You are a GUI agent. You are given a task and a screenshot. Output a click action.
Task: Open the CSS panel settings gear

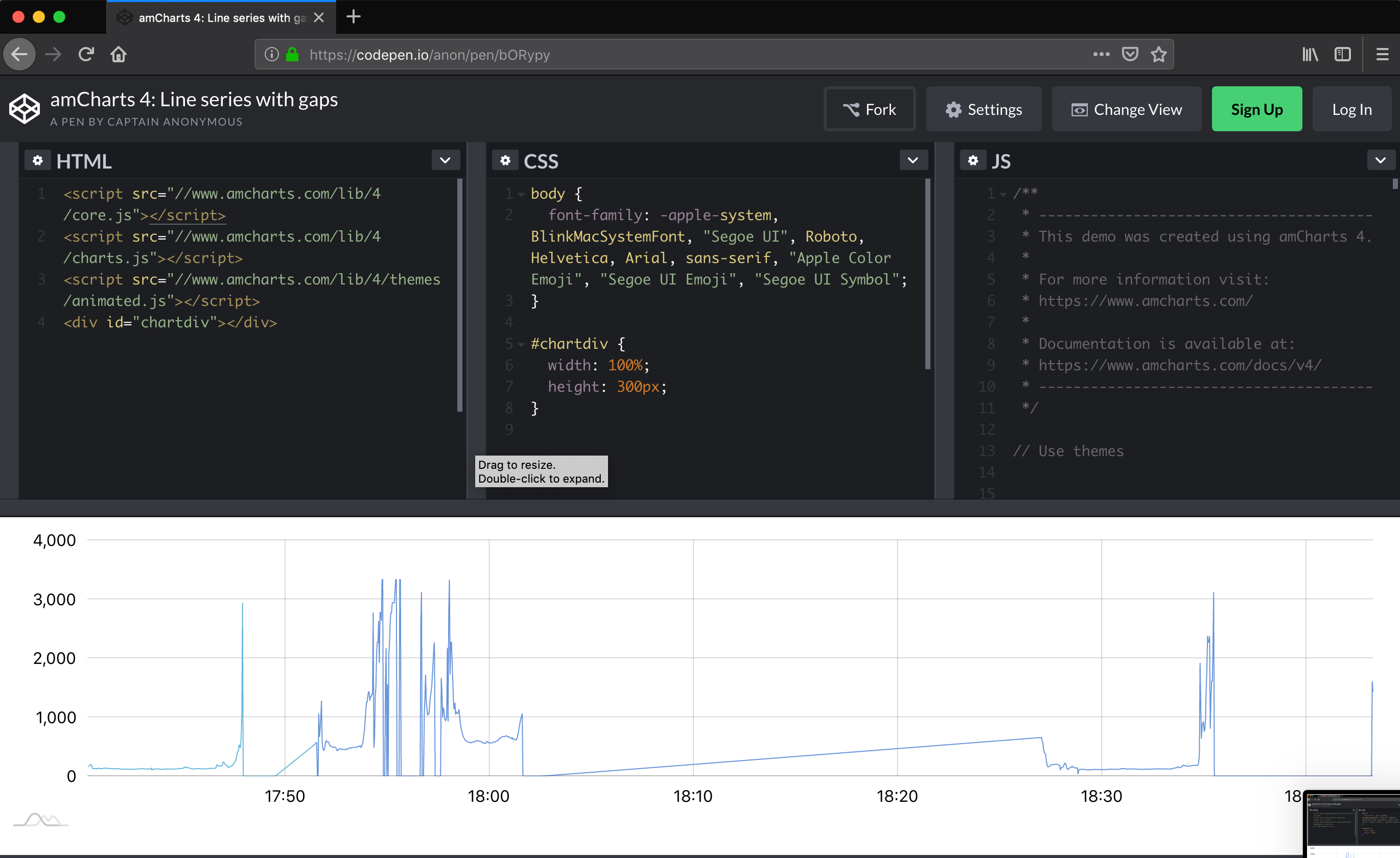[x=505, y=160]
